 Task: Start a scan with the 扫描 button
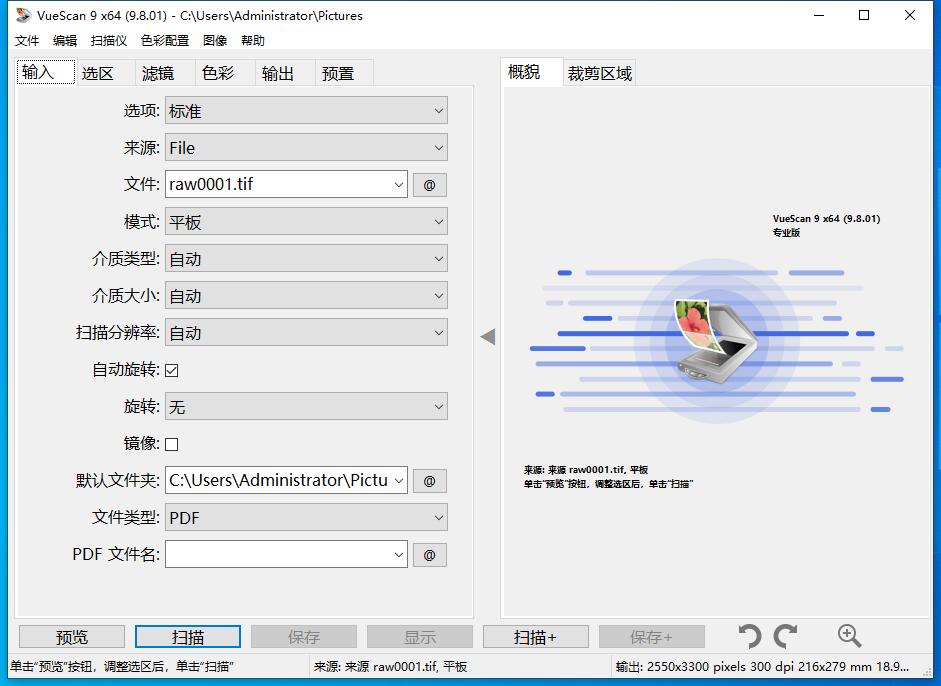tap(187, 636)
